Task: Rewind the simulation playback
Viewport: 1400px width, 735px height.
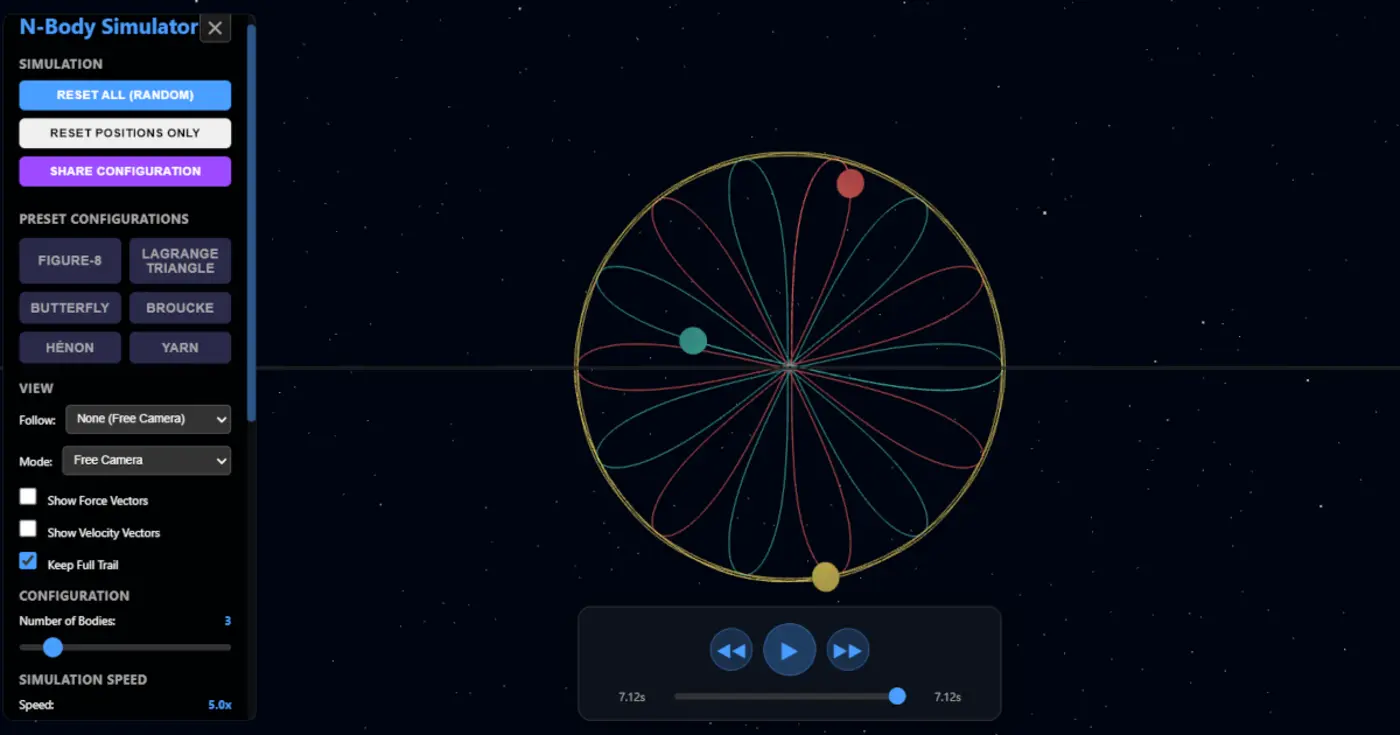Action: pyautogui.click(x=731, y=649)
